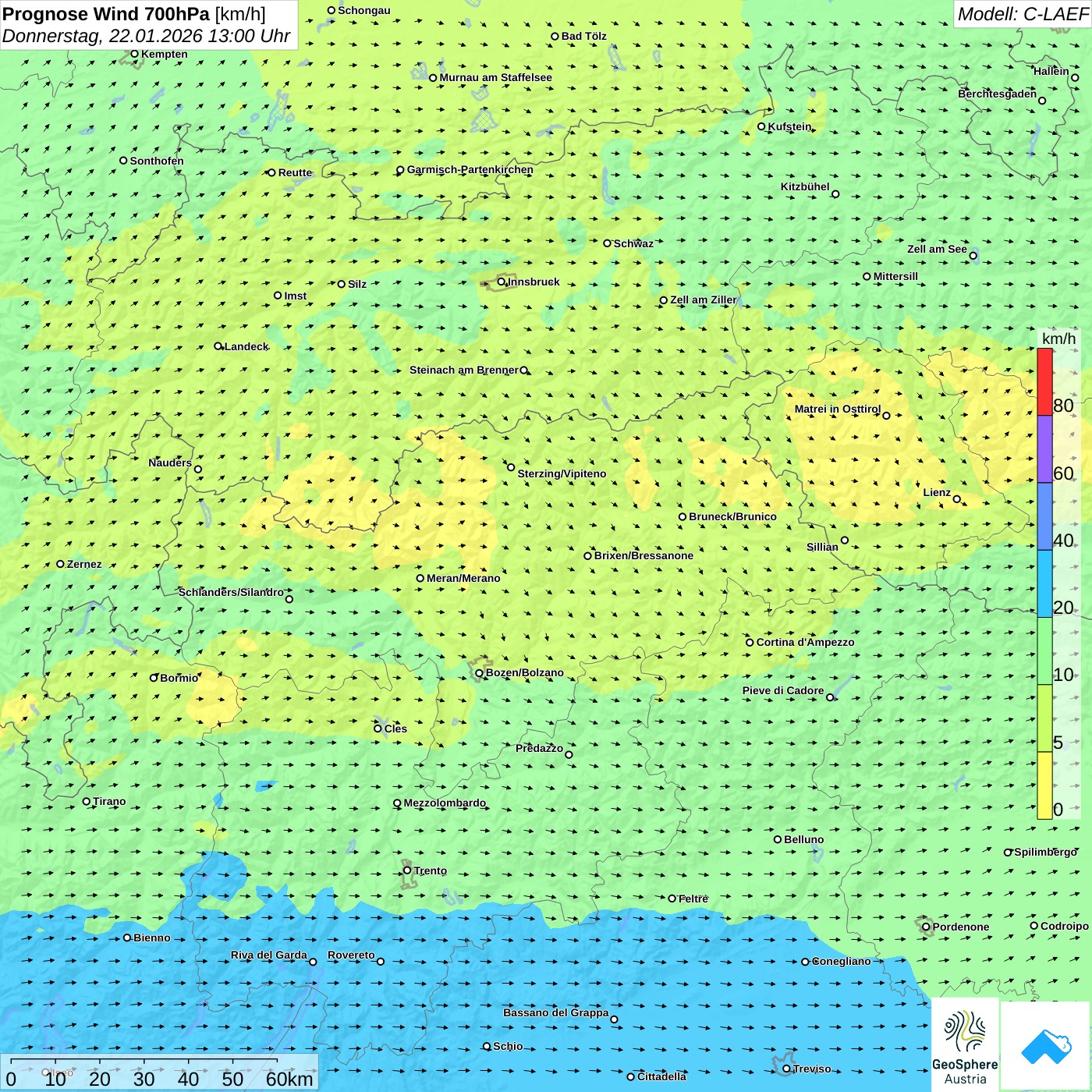Click the map scale bar
The height and width of the screenshot is (1092, 1092).
(159, 1072)
